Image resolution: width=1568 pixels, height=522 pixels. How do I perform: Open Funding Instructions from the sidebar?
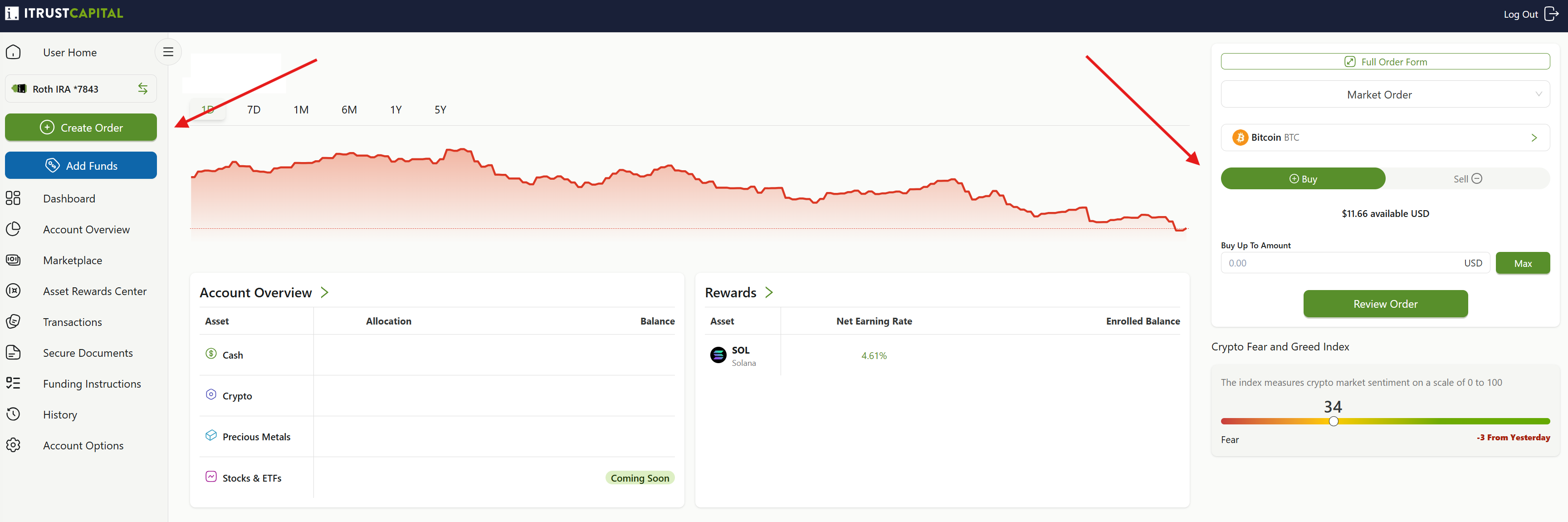click(x=92, y=383)
